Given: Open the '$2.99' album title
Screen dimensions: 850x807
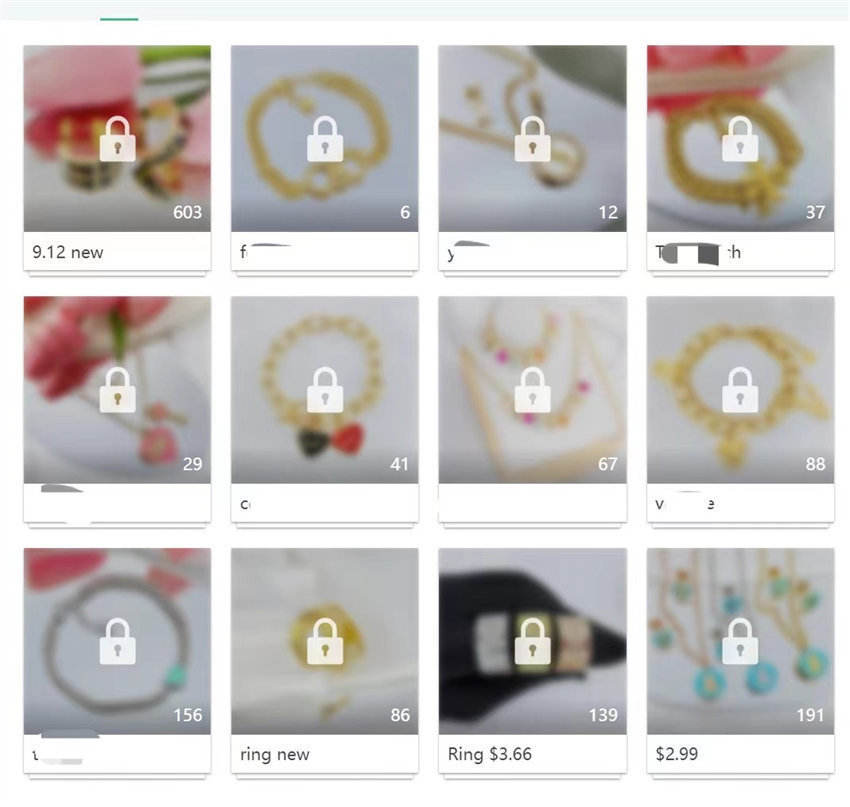Looking at the screenshot, I should click(x=677, y=754).
